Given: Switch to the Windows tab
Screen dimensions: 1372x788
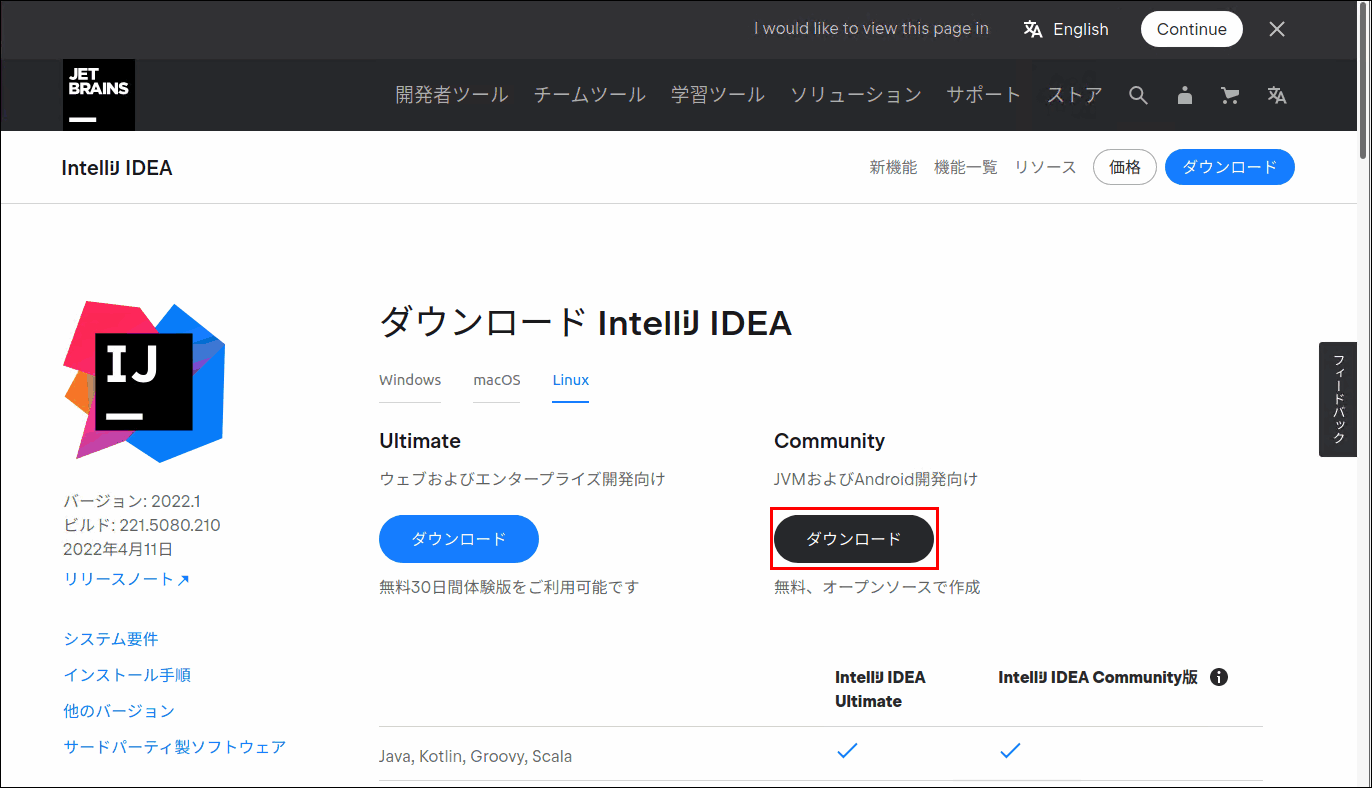Looking at the screenshot, I should (x=410, y=380).
